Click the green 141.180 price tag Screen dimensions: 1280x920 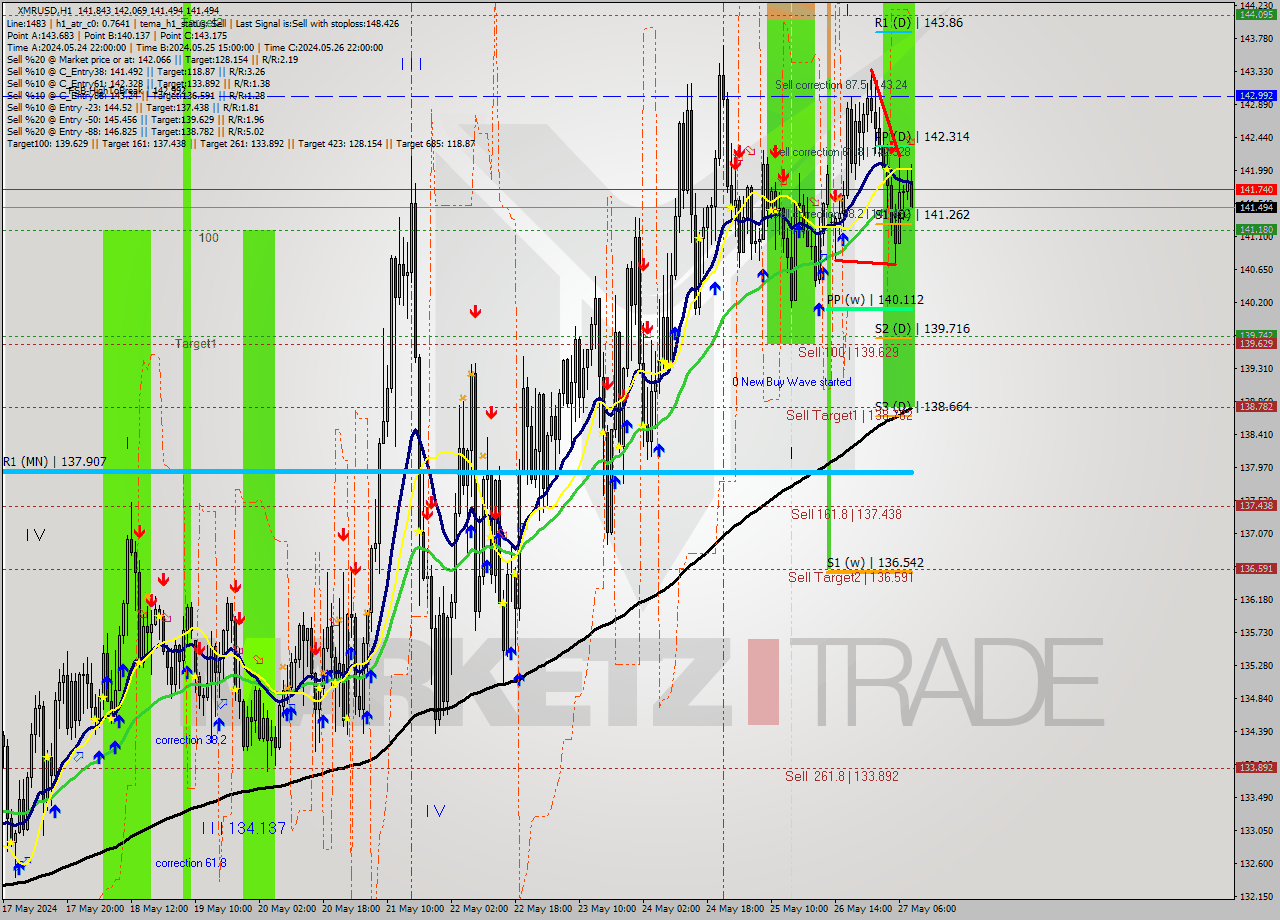[x=1256, y=229]
